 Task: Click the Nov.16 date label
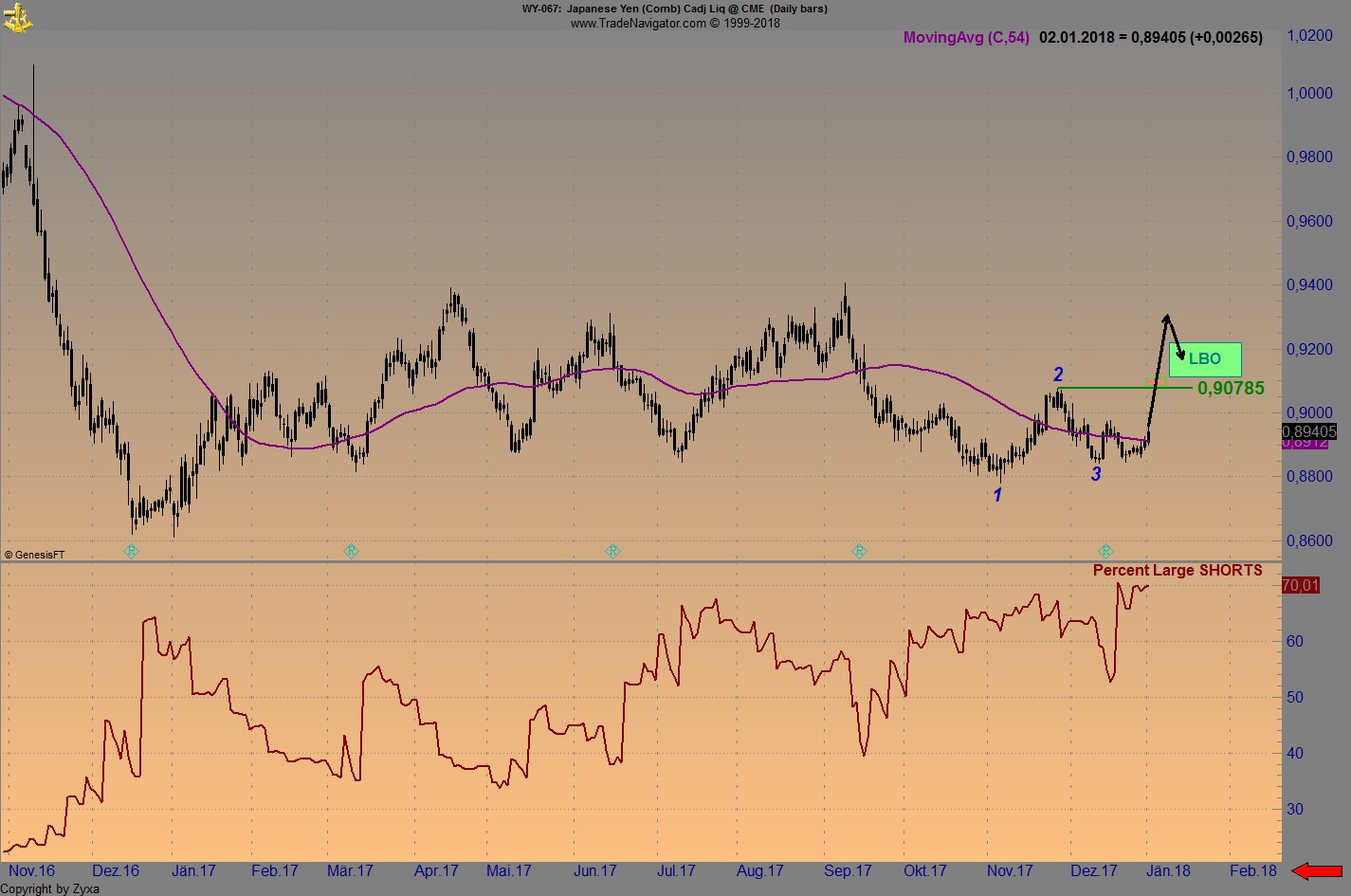click(31, 870)
